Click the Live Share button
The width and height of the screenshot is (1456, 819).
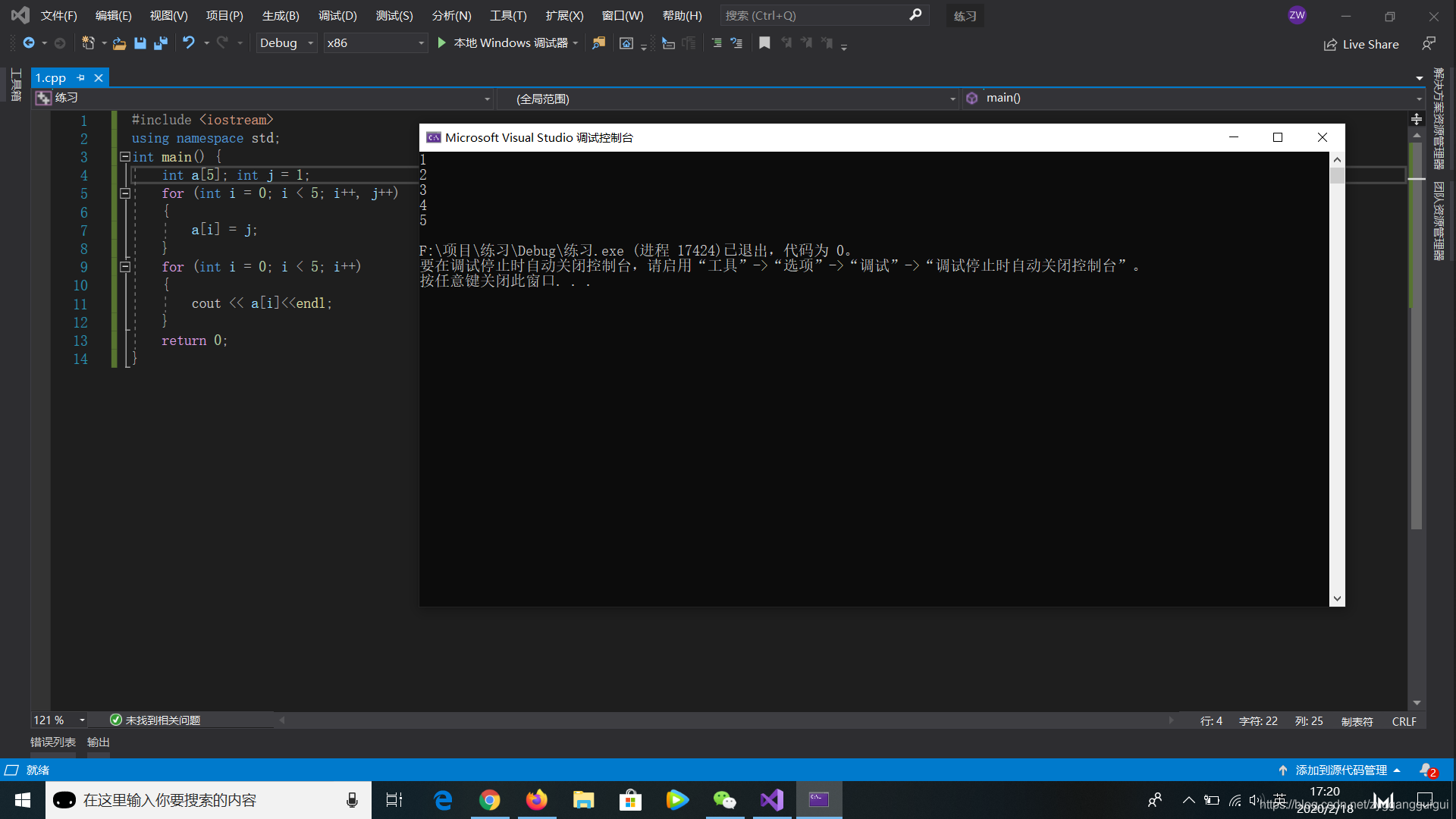coord(1361,44)
